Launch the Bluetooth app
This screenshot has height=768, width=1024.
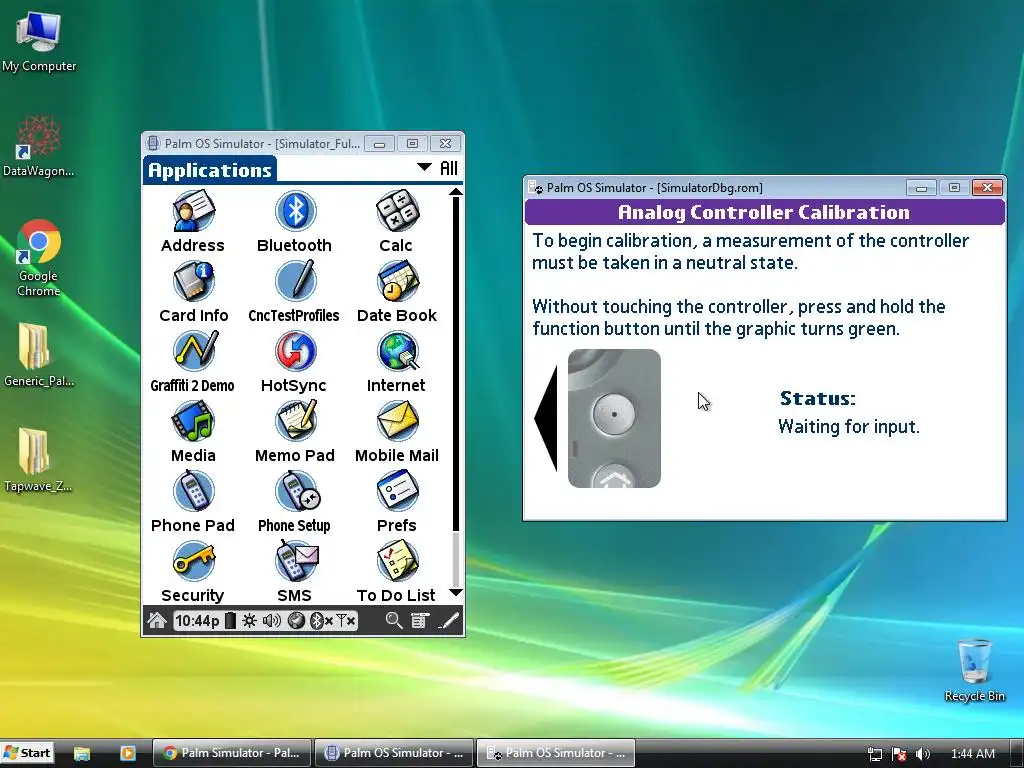(295, 221)
